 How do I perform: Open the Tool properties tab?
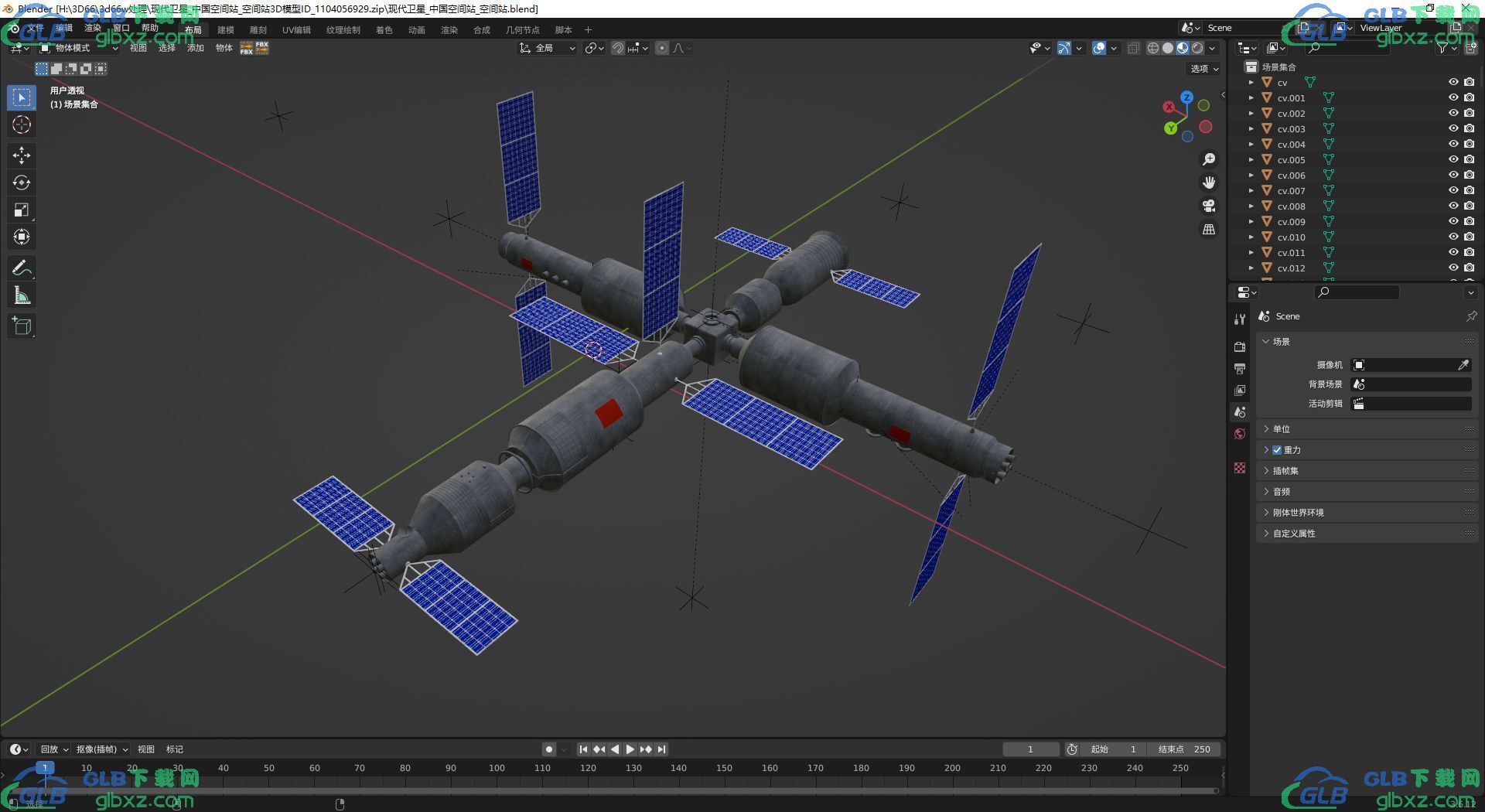coord(1240,319)
